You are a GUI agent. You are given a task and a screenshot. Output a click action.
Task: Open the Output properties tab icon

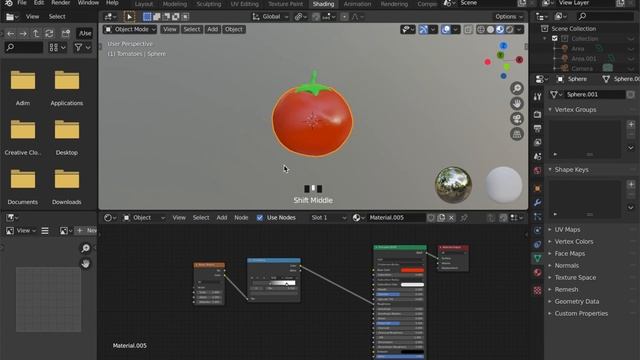[537, 129]
